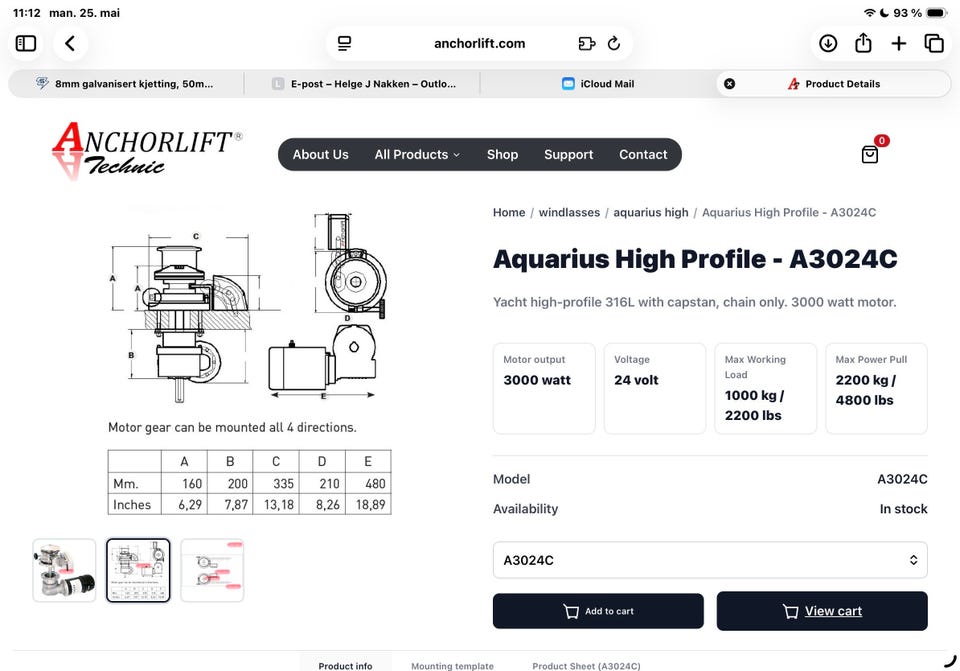
Task: Switch to the iCloud Mail tab
Action: point(598,84)
